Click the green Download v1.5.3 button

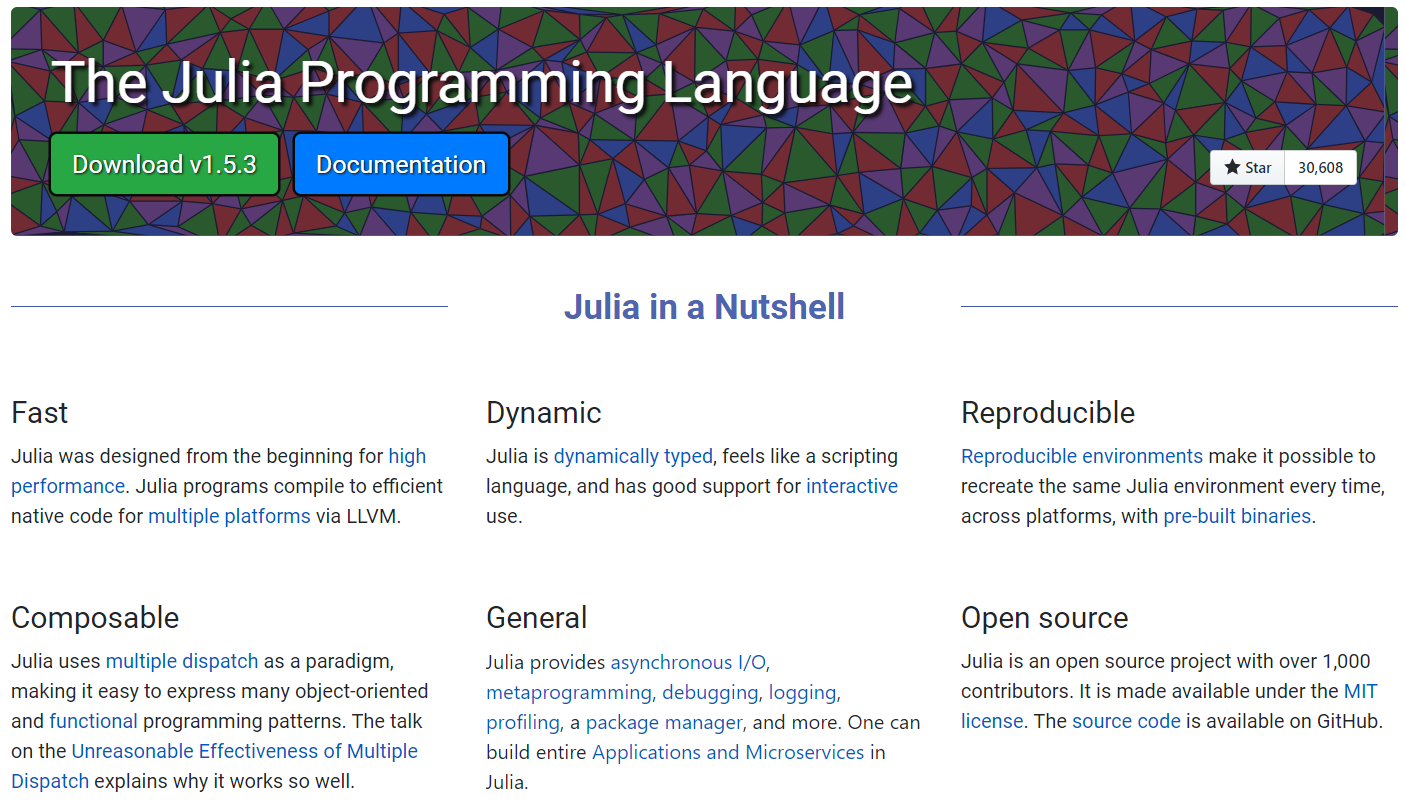[164, 164]
